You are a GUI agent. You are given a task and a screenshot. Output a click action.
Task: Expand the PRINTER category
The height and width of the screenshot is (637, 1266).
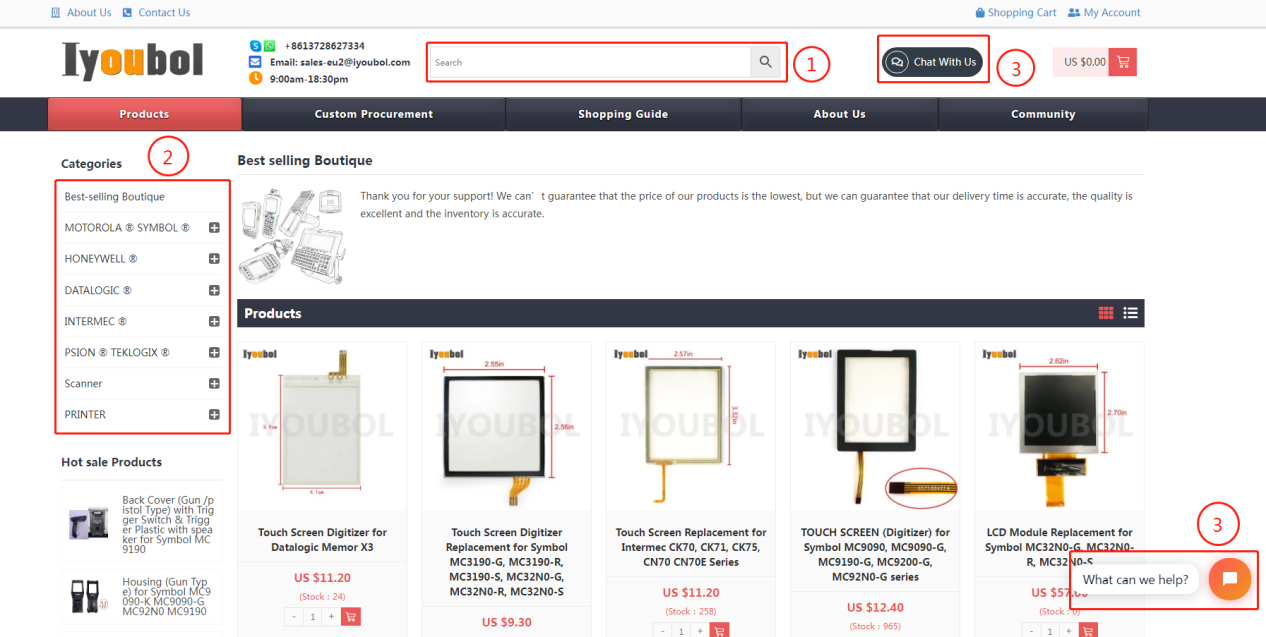coord(214,415)
